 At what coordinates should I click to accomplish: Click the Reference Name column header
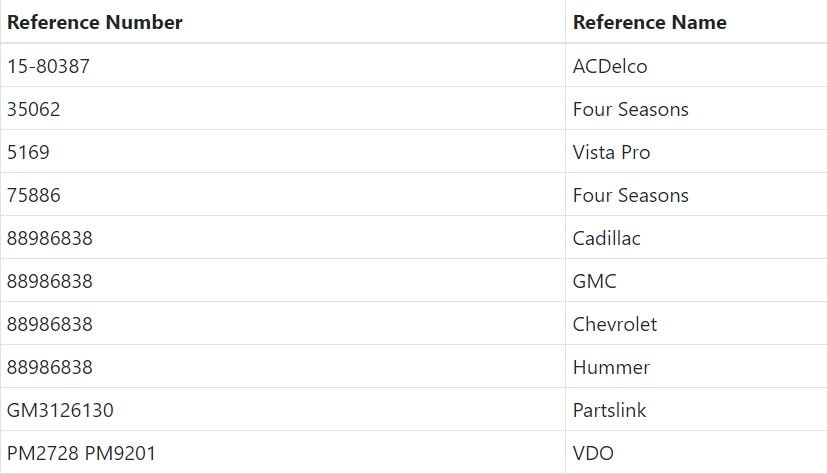point(649,22)
